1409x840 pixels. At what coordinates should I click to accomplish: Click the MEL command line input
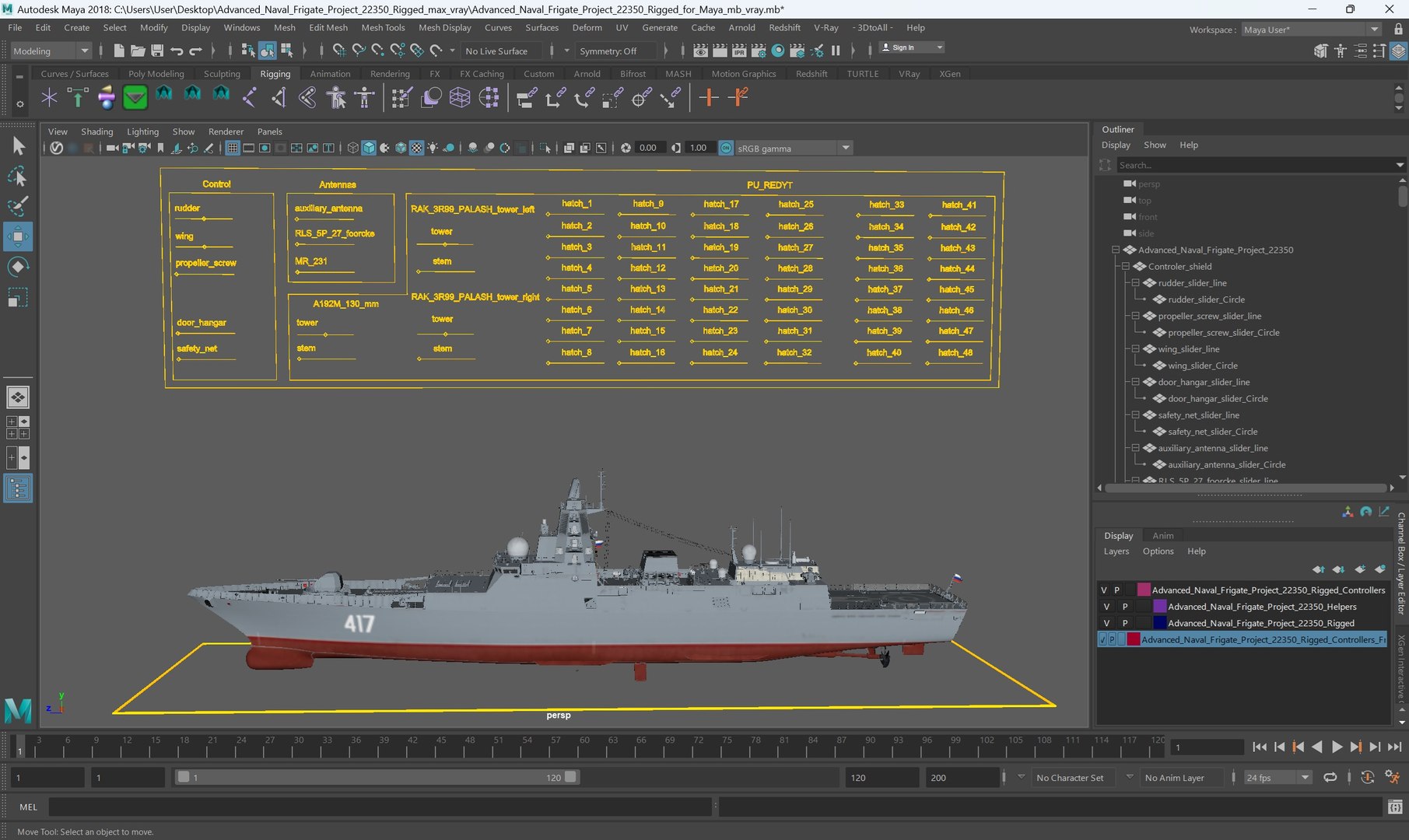[380, 807]
